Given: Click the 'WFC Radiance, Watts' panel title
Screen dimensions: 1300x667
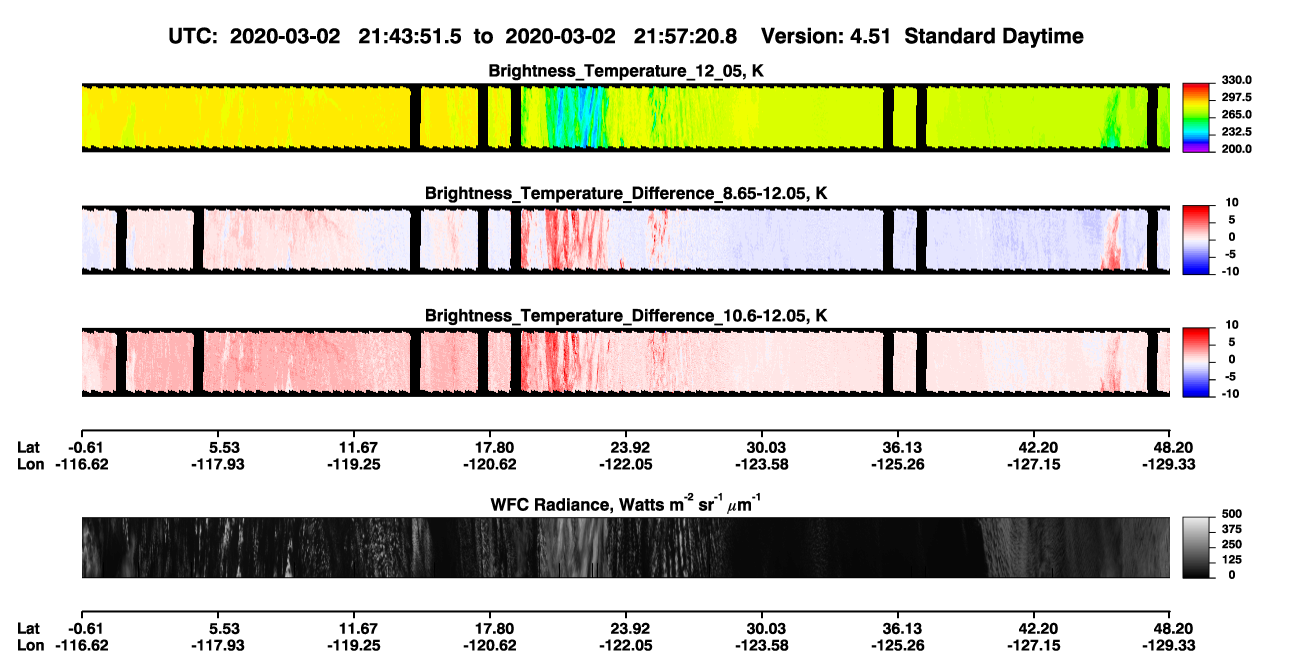Looking at the screenshot, I should pyautogui.click(x=626, y=504).
